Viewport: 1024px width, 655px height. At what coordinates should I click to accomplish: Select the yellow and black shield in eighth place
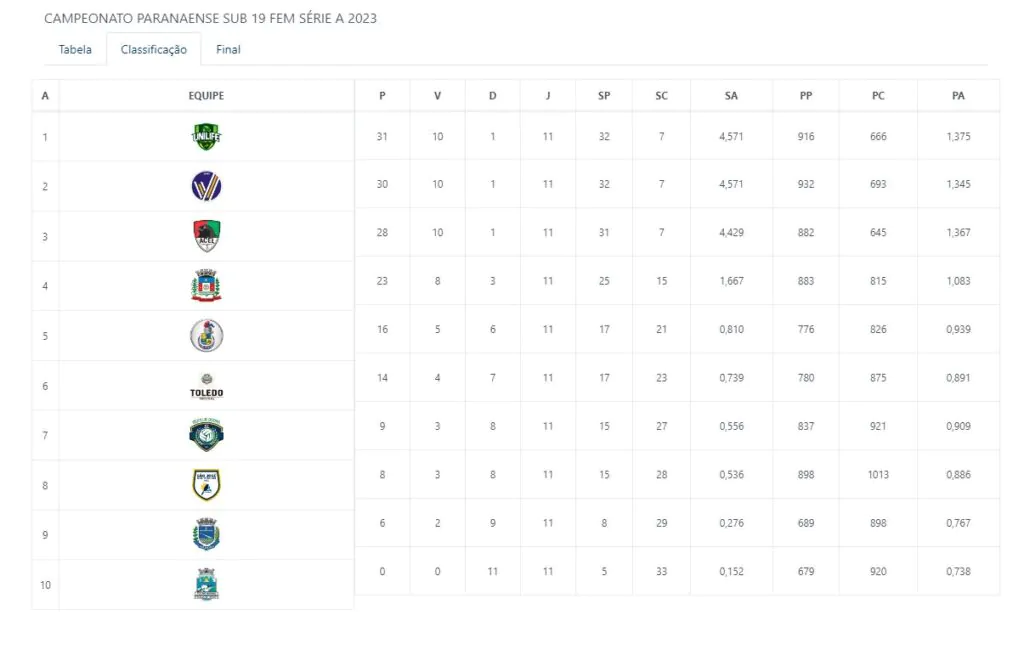coord(206,485)
